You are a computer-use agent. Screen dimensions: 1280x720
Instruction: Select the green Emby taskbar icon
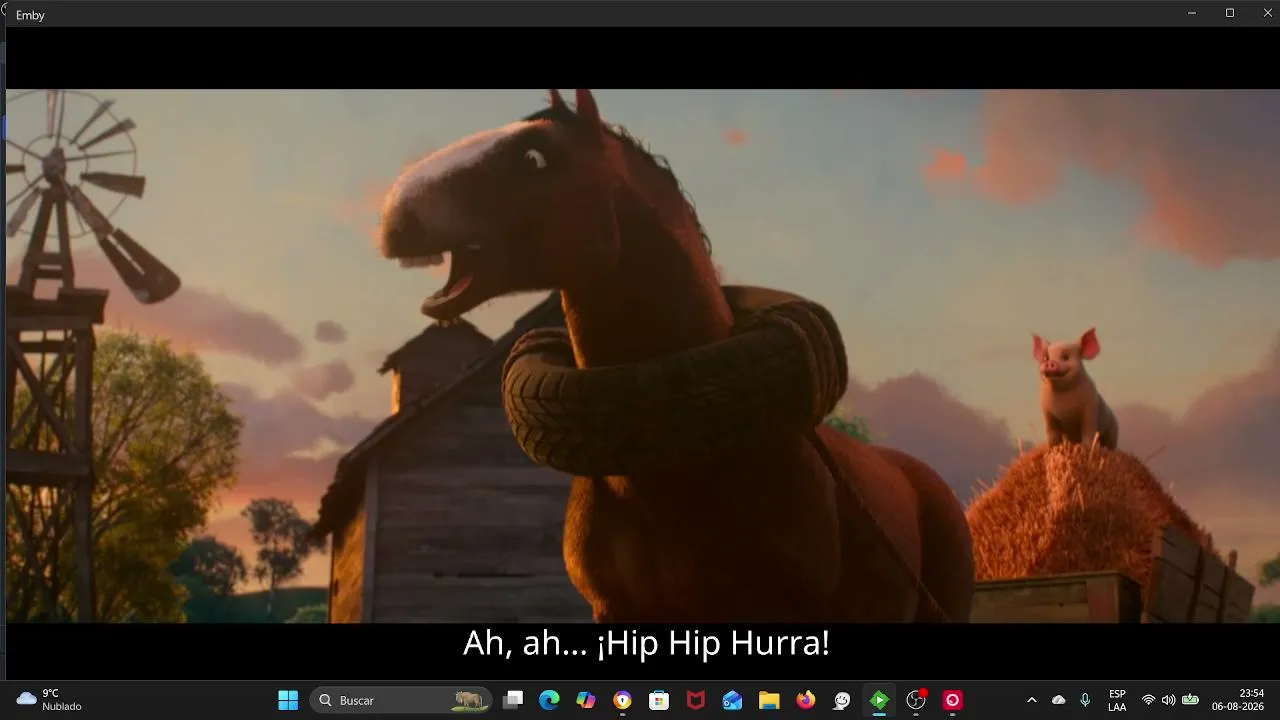pyautogui.click(x=879, y=700)
